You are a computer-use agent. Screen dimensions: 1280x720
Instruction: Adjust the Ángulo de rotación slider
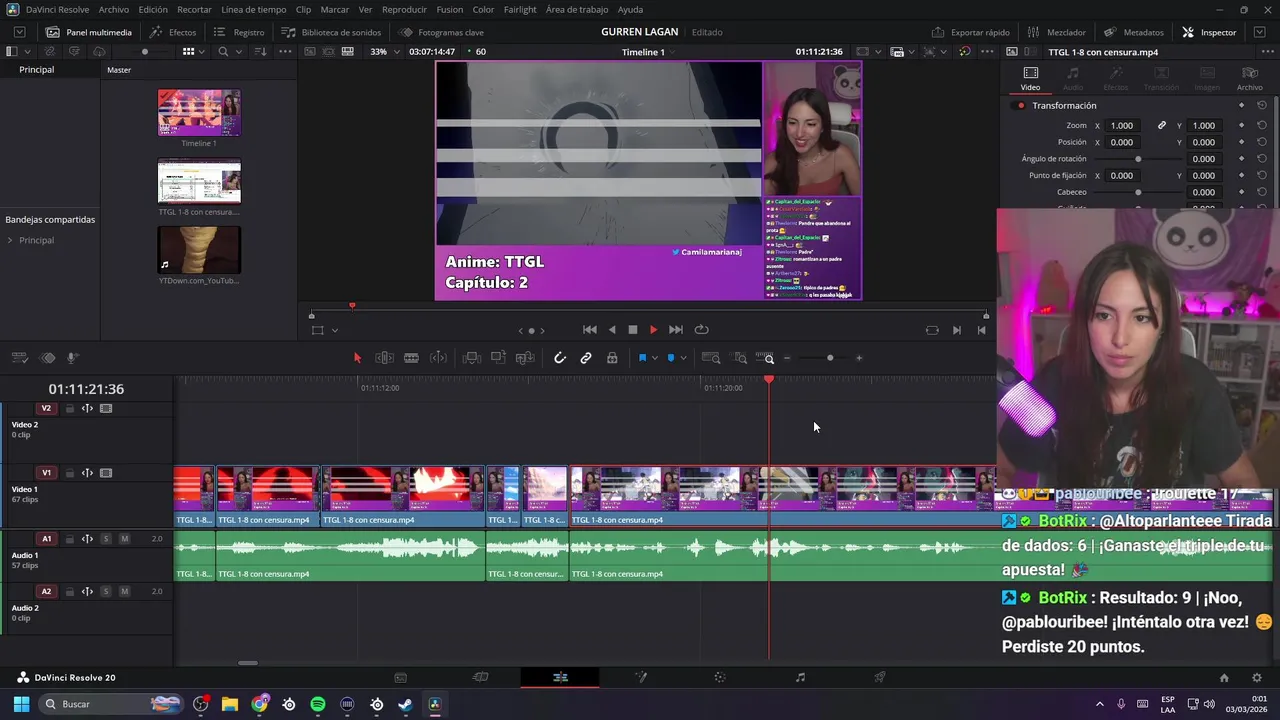pyautogui.click(x=1138, y=159)
